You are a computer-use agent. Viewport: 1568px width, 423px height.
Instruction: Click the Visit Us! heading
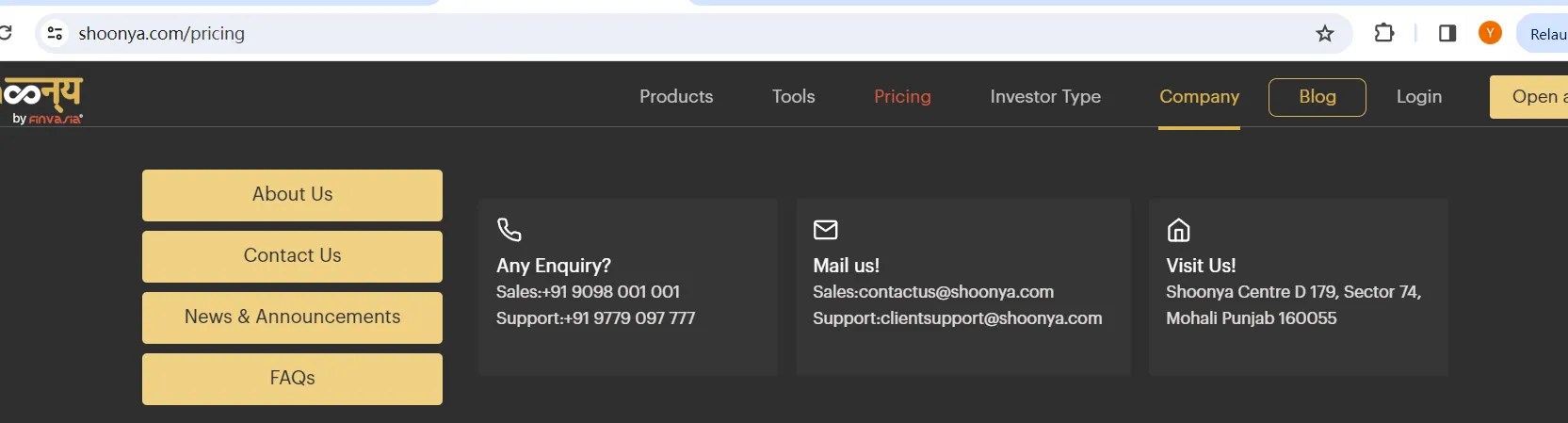[1201, 266]
